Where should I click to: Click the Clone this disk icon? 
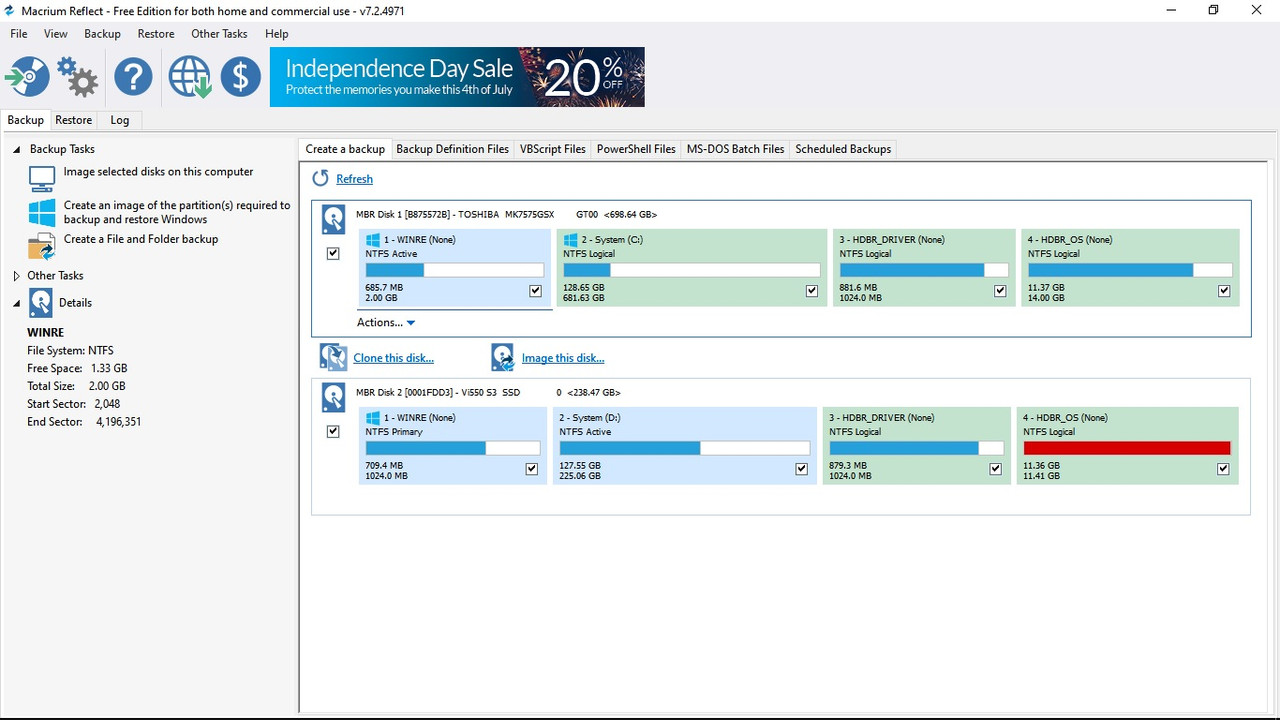click(333, 357)
